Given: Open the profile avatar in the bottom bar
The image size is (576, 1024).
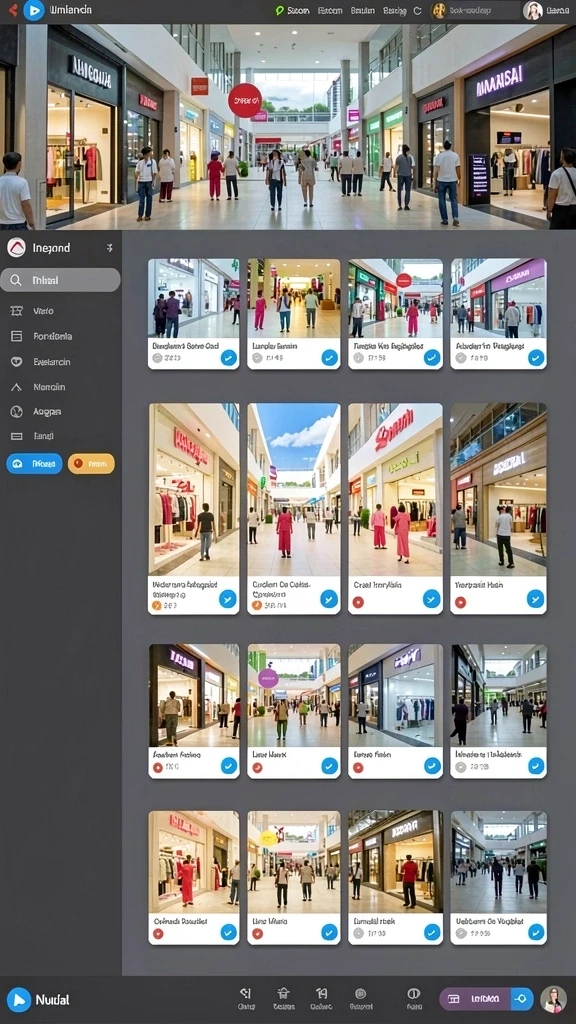Looking at the screenshot, I should pos(553,999).
